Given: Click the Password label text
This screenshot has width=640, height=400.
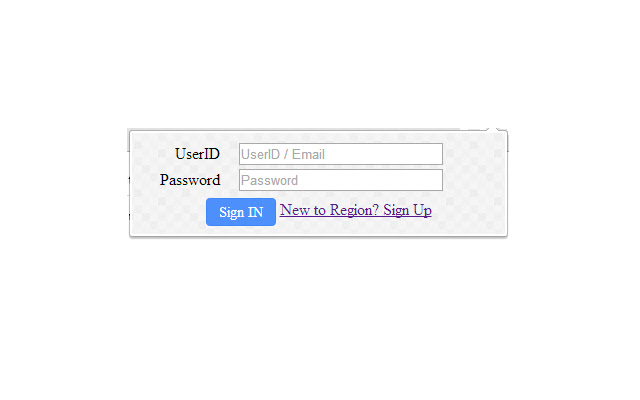Looking at the screenshot, I should click(x=190, y=180).
